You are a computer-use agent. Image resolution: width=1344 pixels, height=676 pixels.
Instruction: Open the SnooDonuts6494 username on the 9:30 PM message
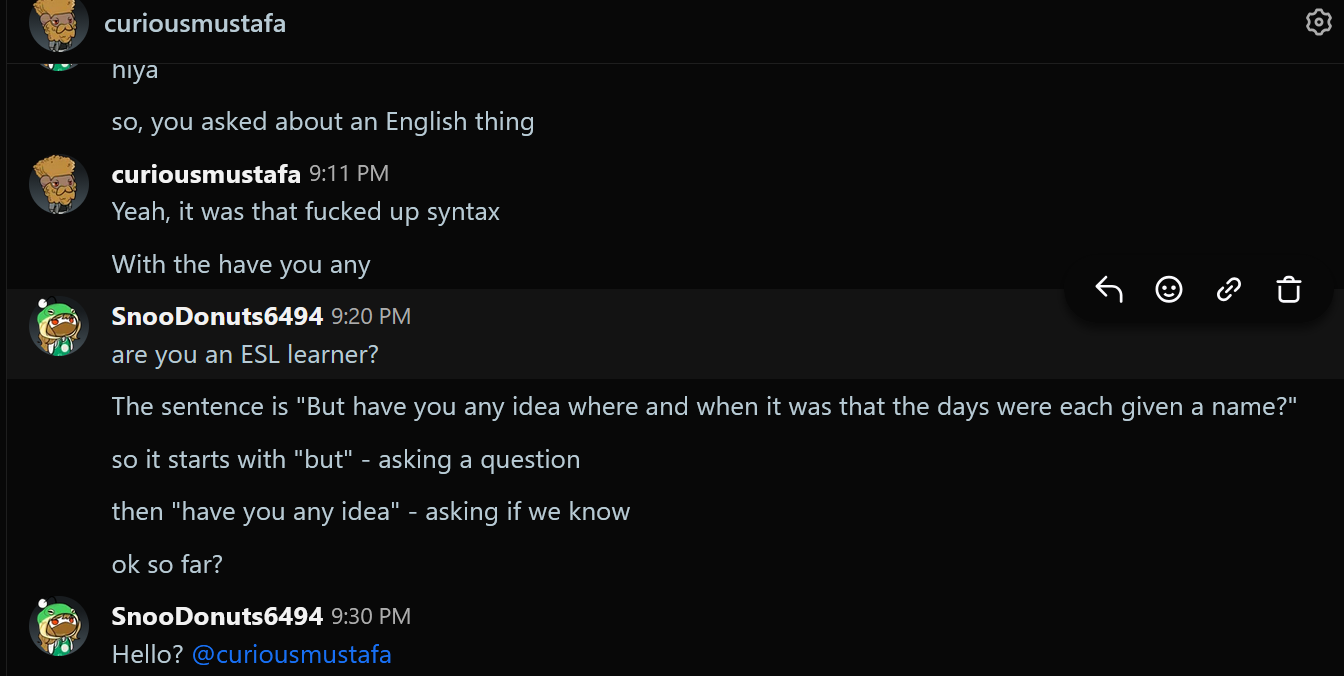[217, 616]
